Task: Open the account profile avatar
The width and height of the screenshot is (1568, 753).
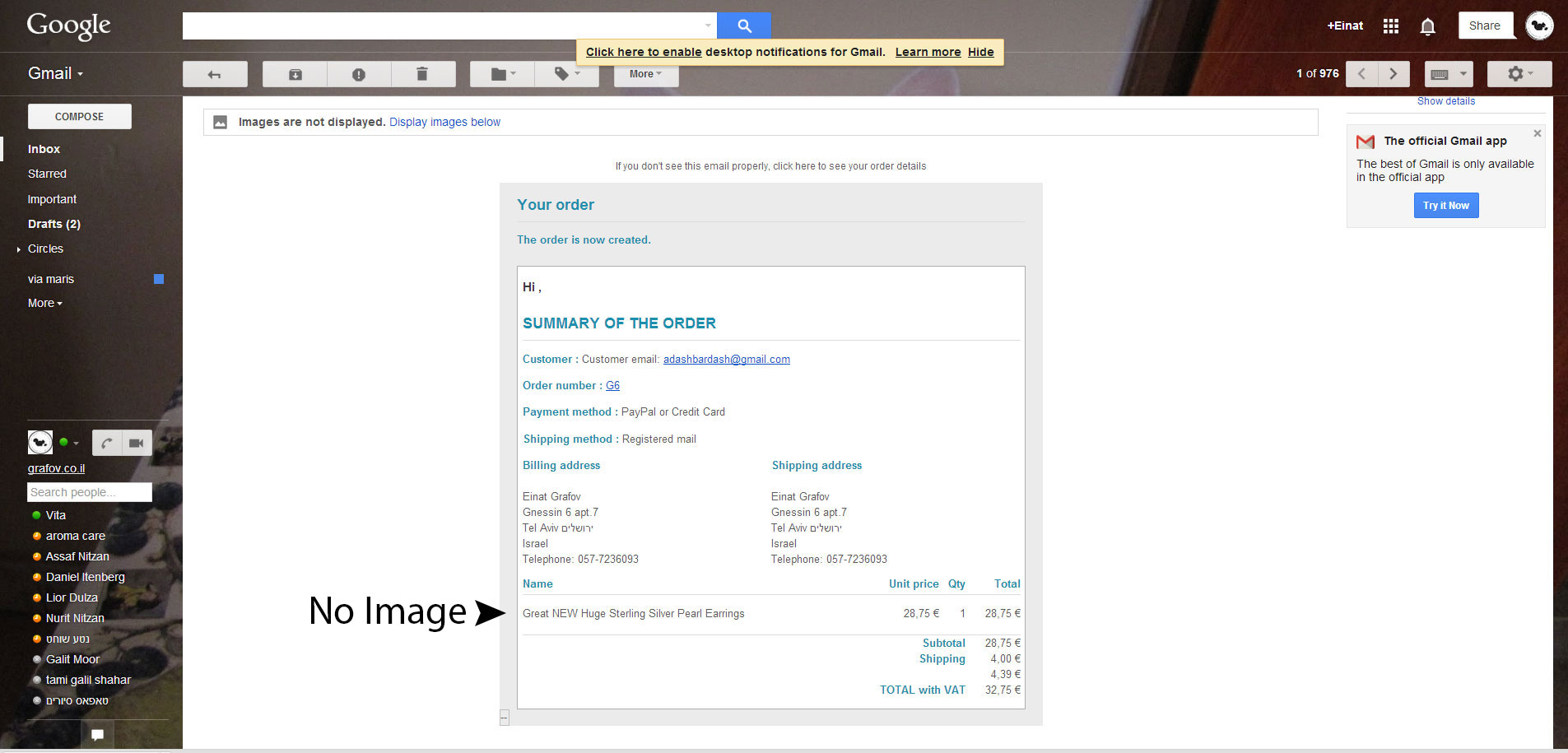Action: click(1539, 26)
